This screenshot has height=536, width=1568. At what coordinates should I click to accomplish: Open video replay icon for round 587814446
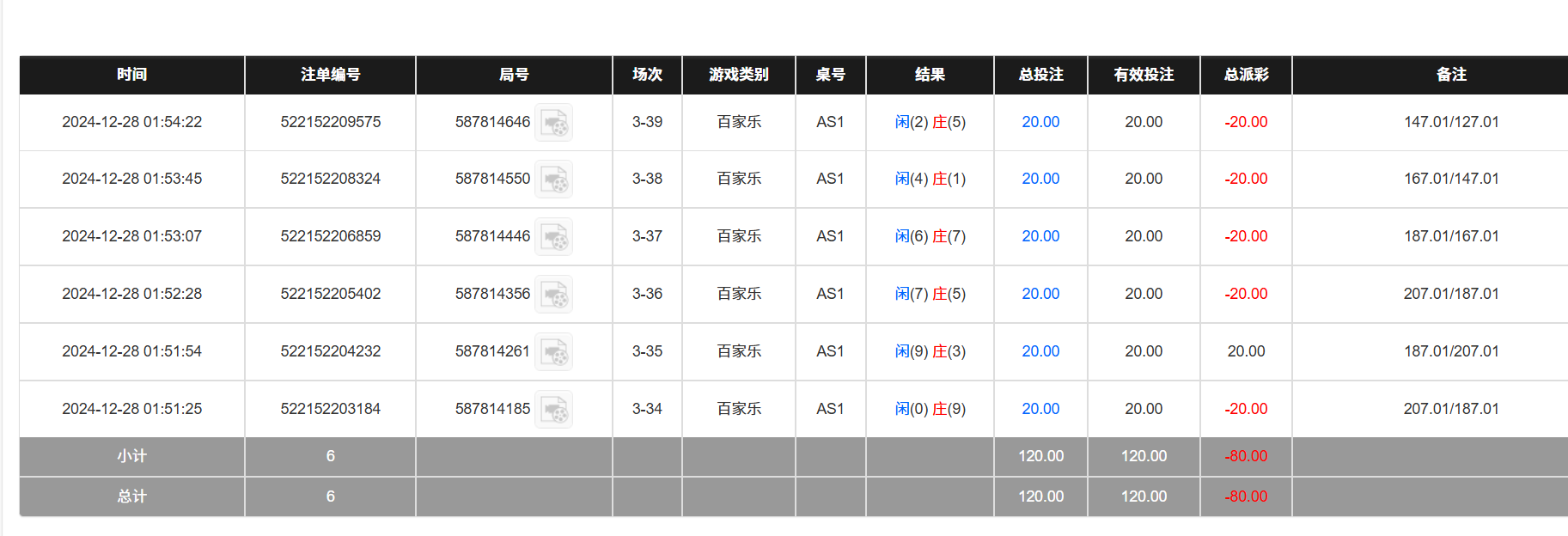554,237
